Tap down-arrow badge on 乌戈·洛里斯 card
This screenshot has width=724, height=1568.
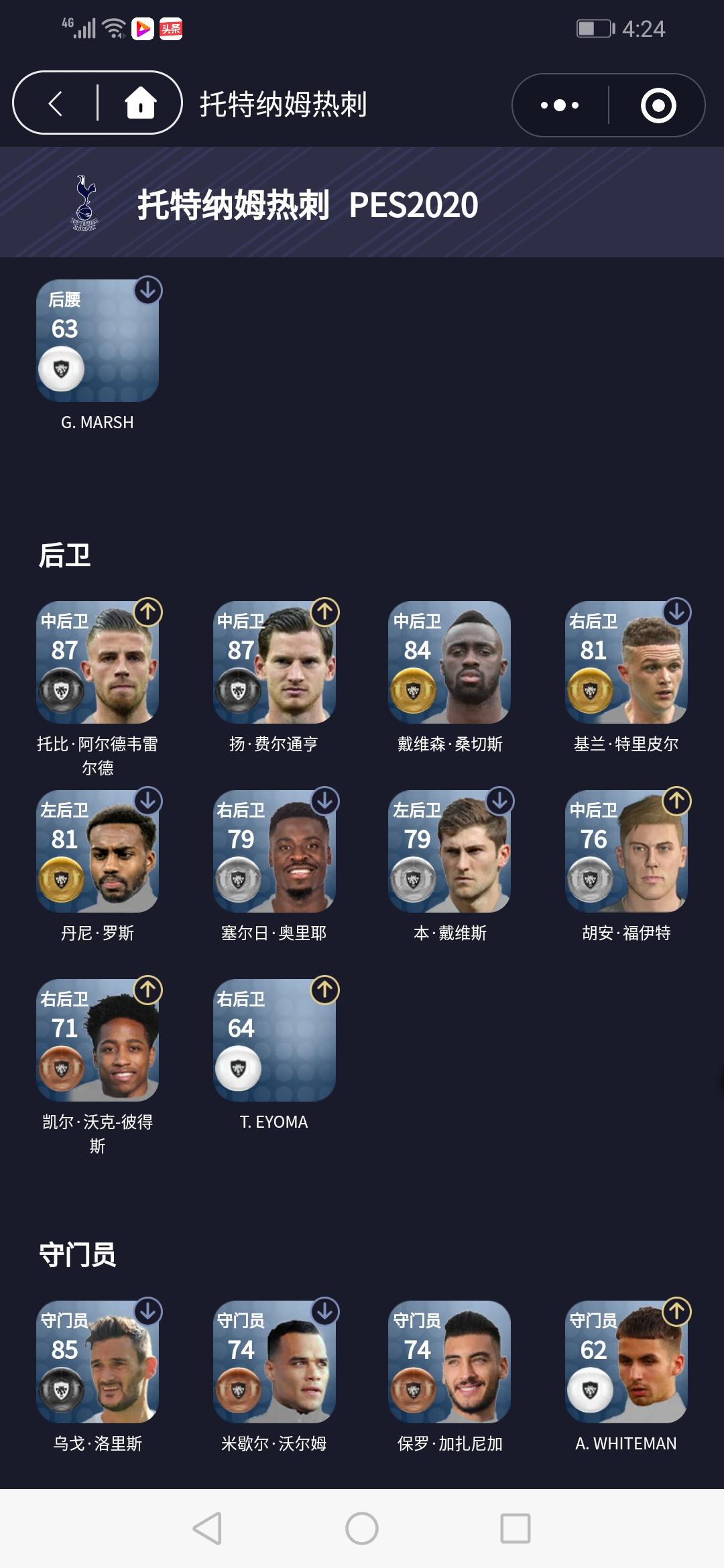[148, 1311]
